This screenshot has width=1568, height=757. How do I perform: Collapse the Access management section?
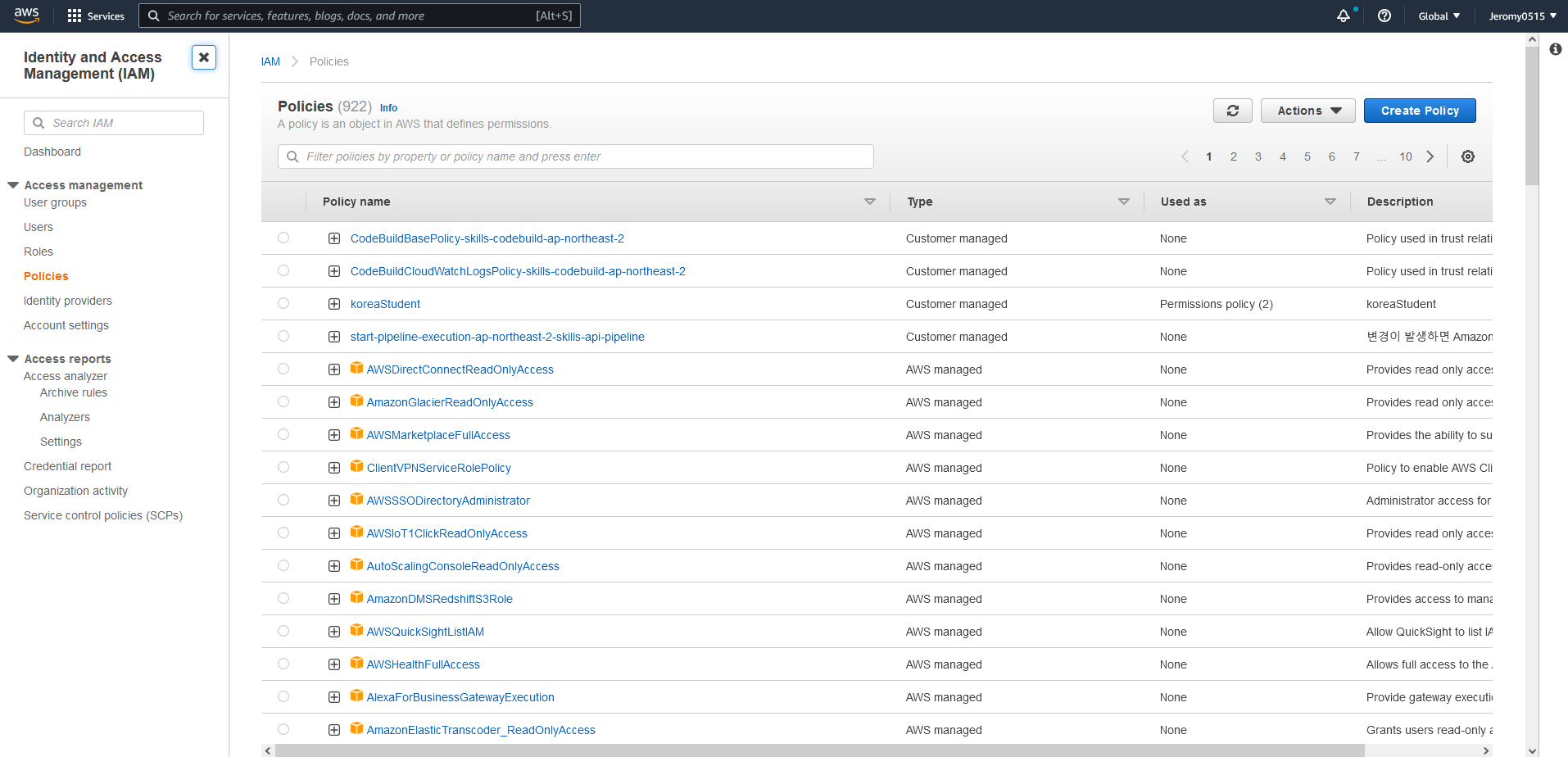[x=13, y=185]
